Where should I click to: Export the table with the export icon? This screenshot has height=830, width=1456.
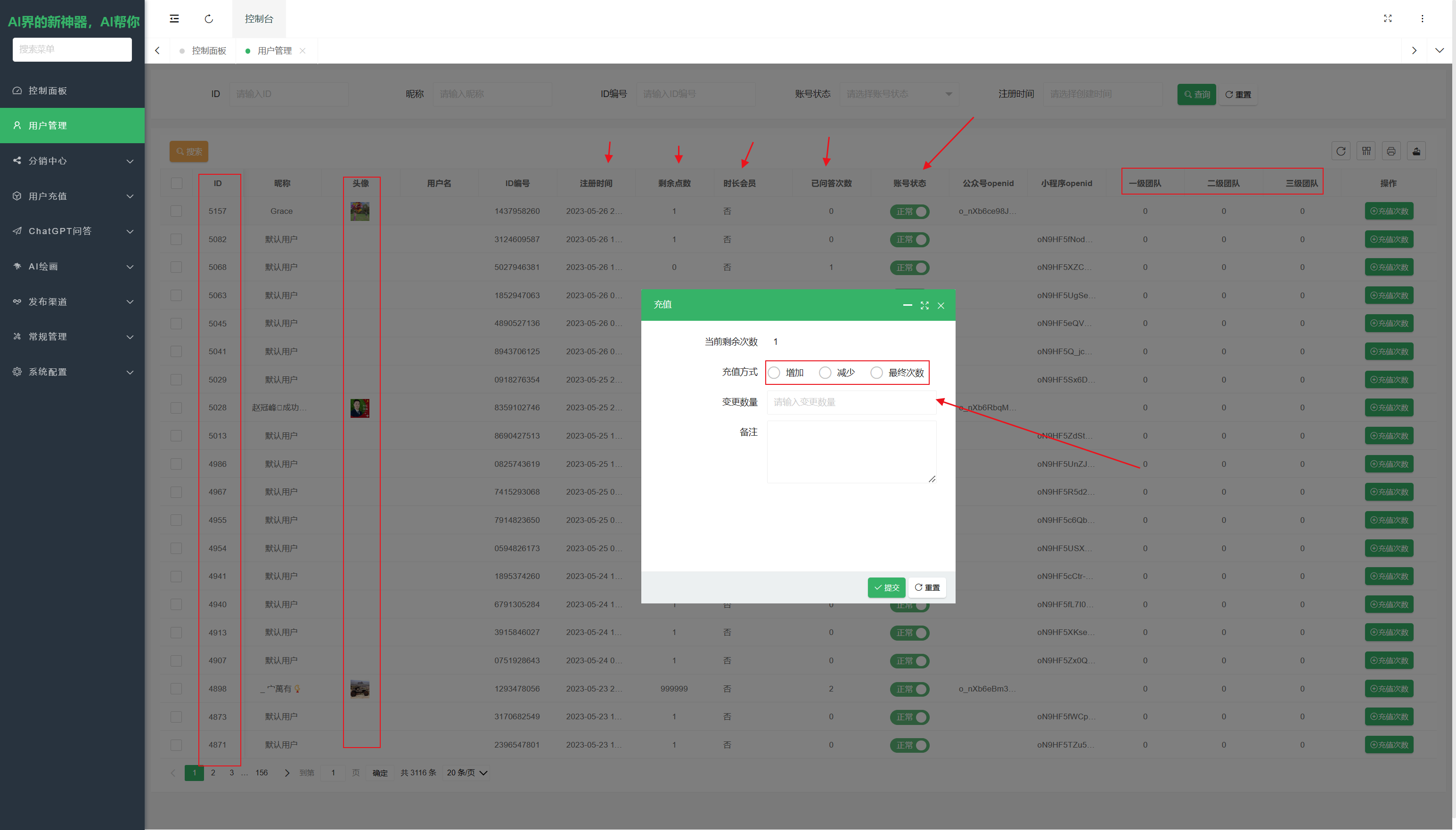(x=1417, y=151)
